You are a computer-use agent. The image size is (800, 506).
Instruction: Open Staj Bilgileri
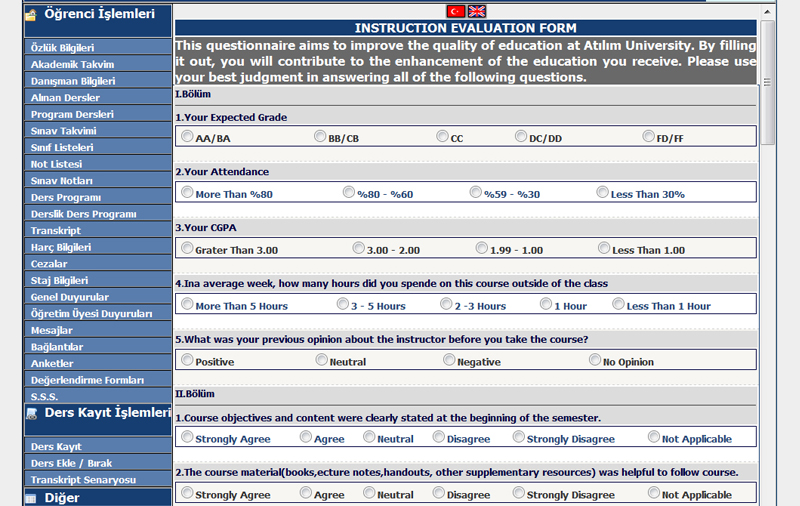point(97,281)
